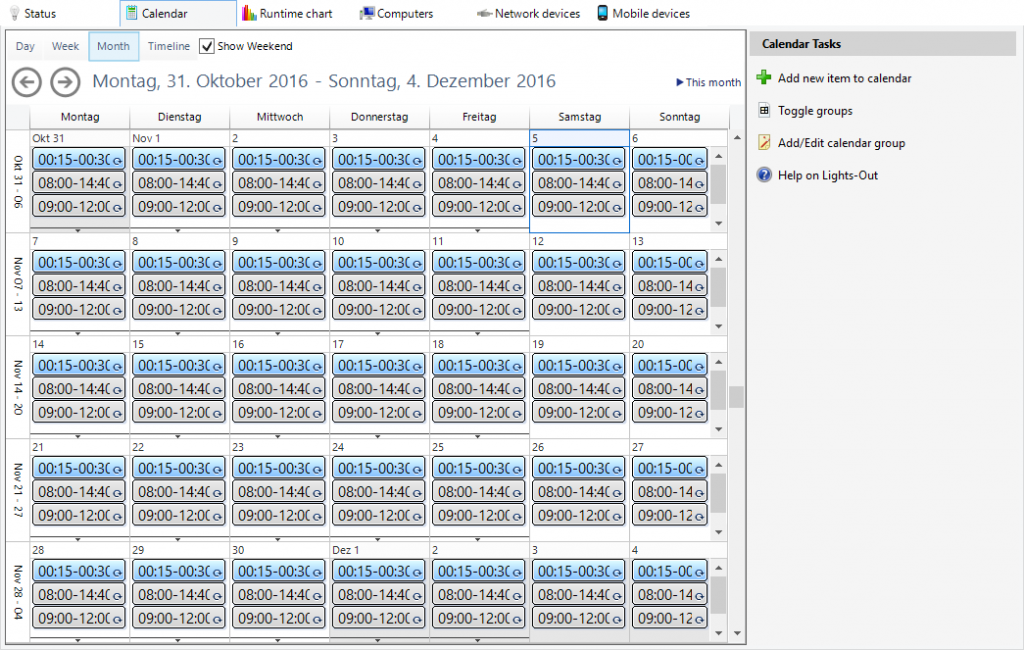Open the 00:15 event on Okt 31
This screenshot has height=650, width=1024.
(x=78, y=159)
